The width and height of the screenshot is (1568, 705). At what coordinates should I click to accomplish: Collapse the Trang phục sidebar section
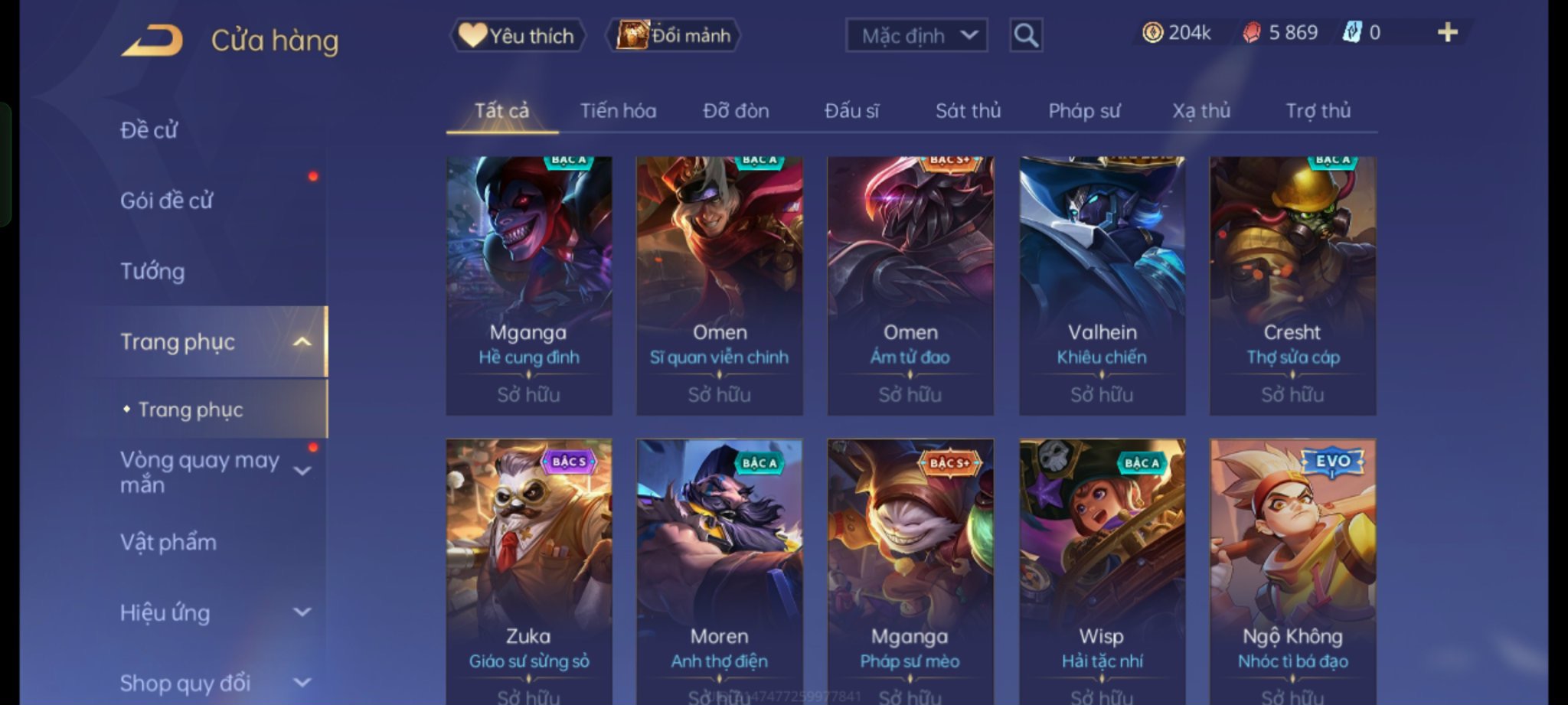click(302, 341)
